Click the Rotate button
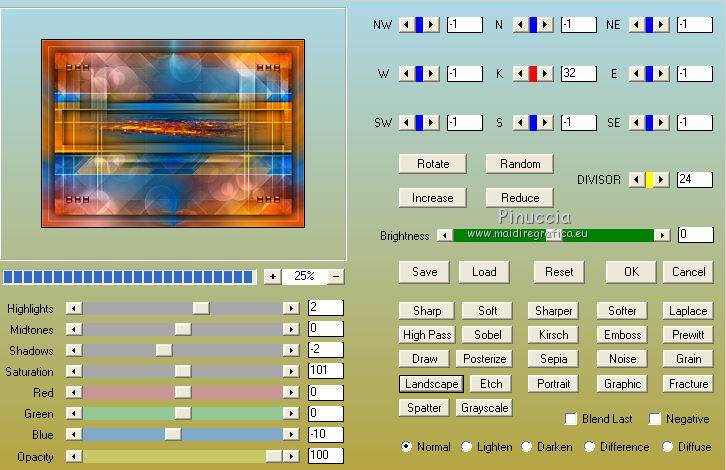 pos(432,164)
